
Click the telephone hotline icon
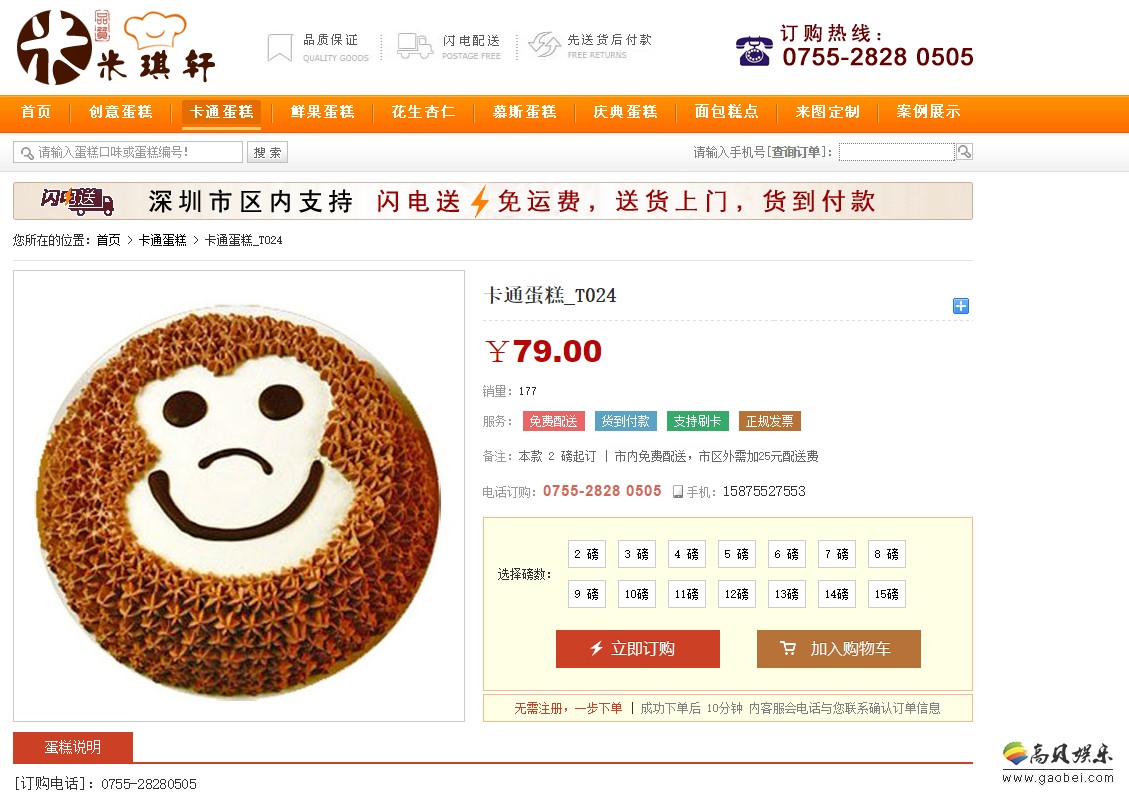pos(754,51)
